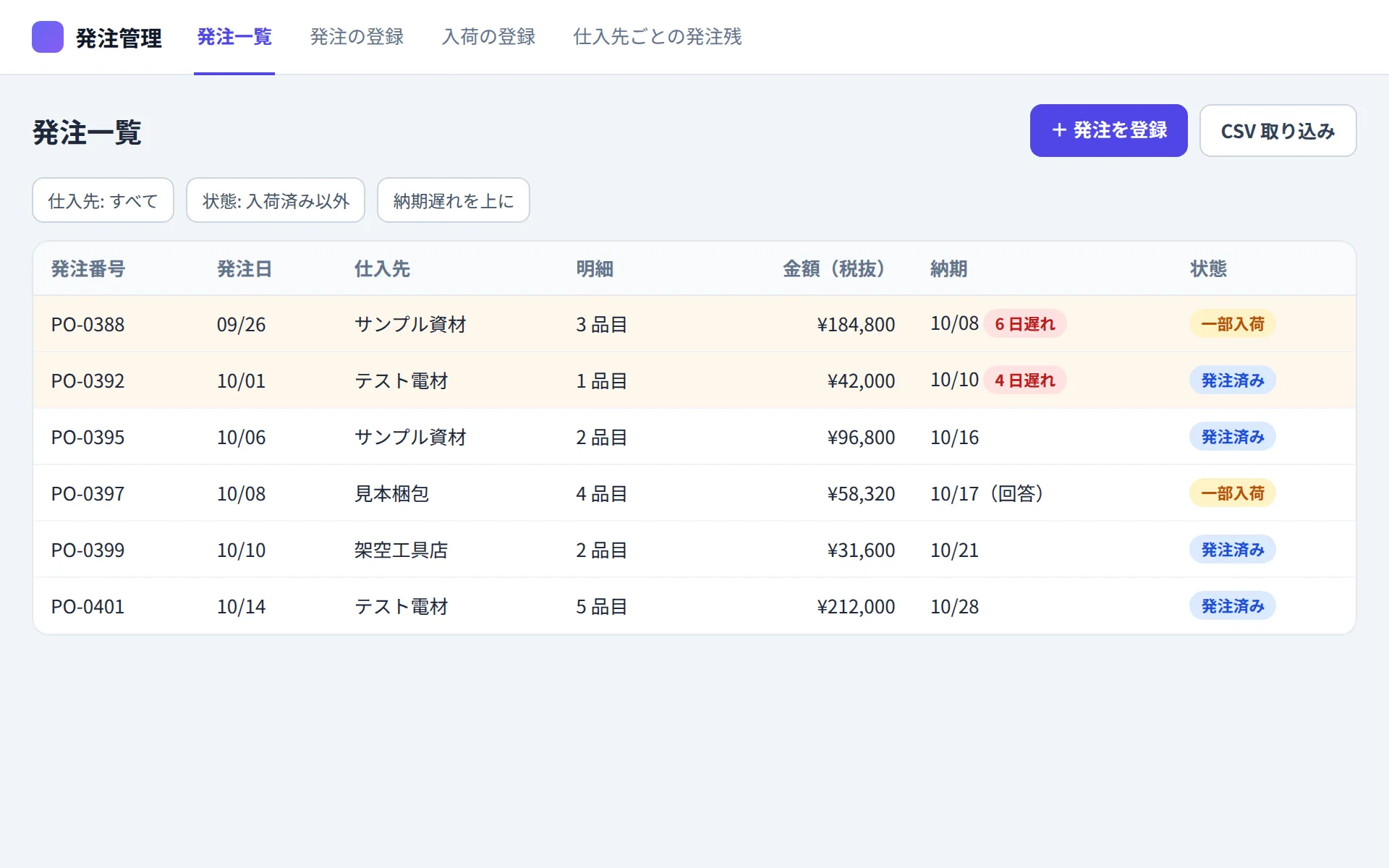Click the ¥184,800 amount cell

click(x=856, y=324)
